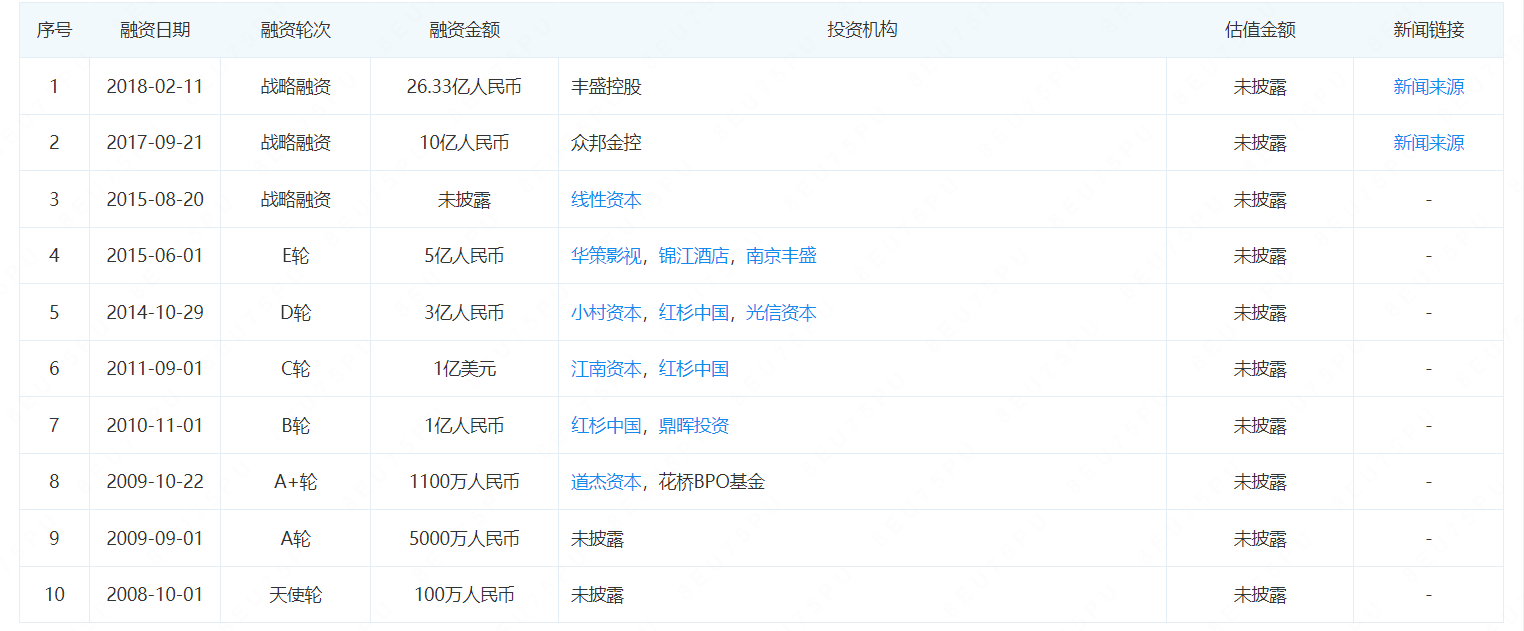Click 未披露 investor in the A轮 row
This screenshot has height=631, width=1524.
point(597,539)
